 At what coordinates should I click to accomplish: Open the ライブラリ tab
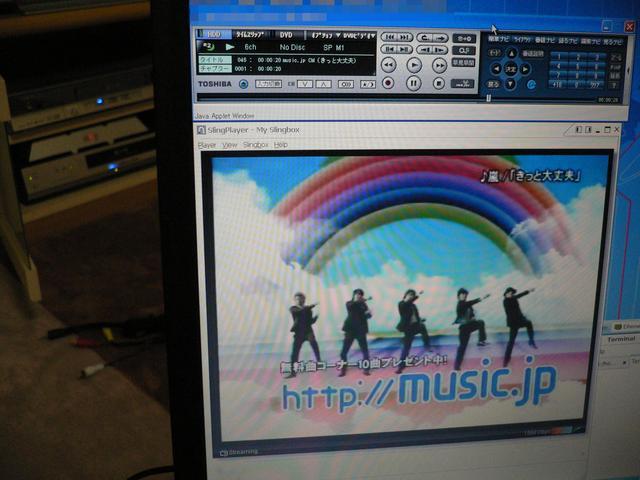pos(522,40)
